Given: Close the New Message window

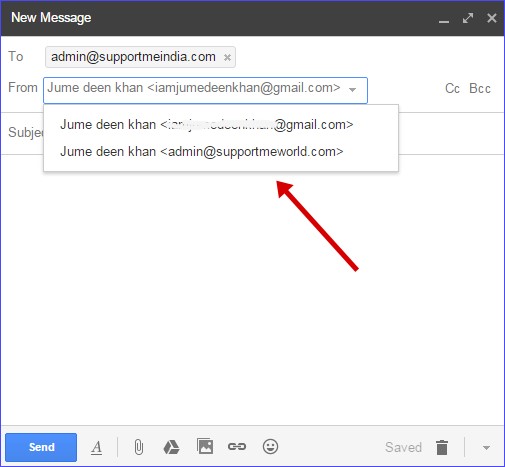Looking at the screenshot, I should click(492, 18).
